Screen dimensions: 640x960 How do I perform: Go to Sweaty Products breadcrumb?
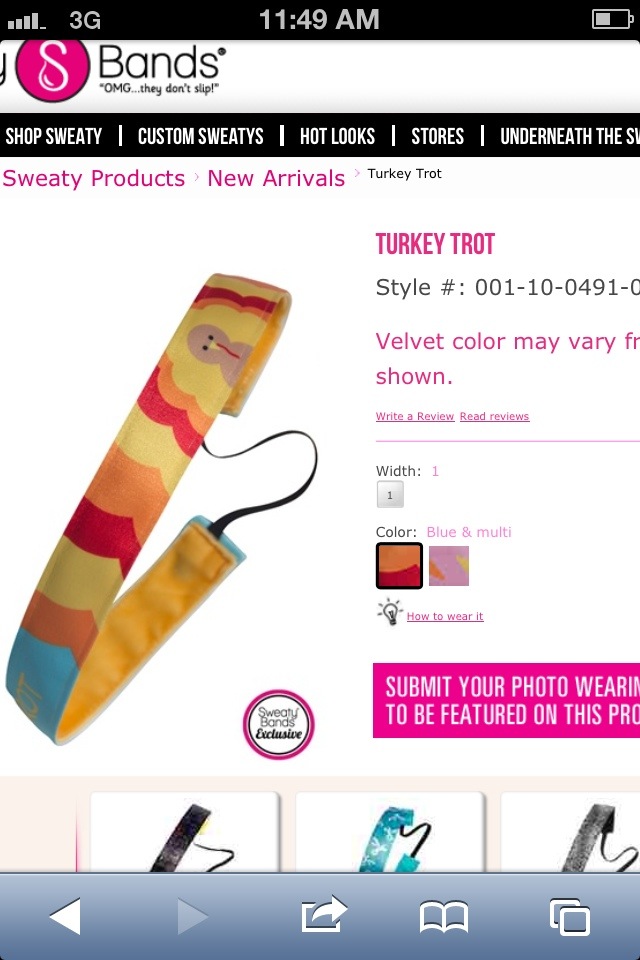[94, 178]
